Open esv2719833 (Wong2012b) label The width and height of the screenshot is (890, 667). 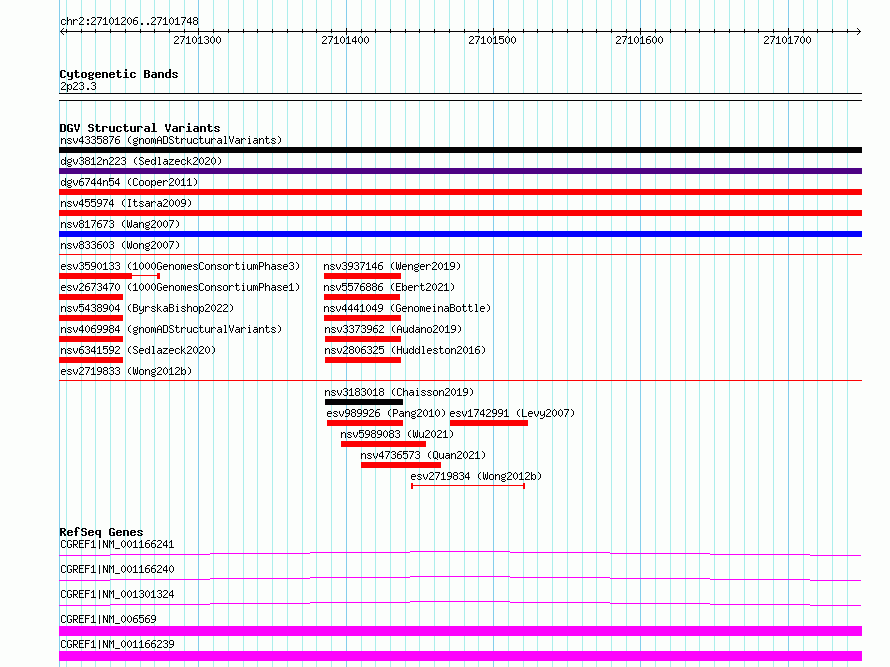tap(126, 371)
